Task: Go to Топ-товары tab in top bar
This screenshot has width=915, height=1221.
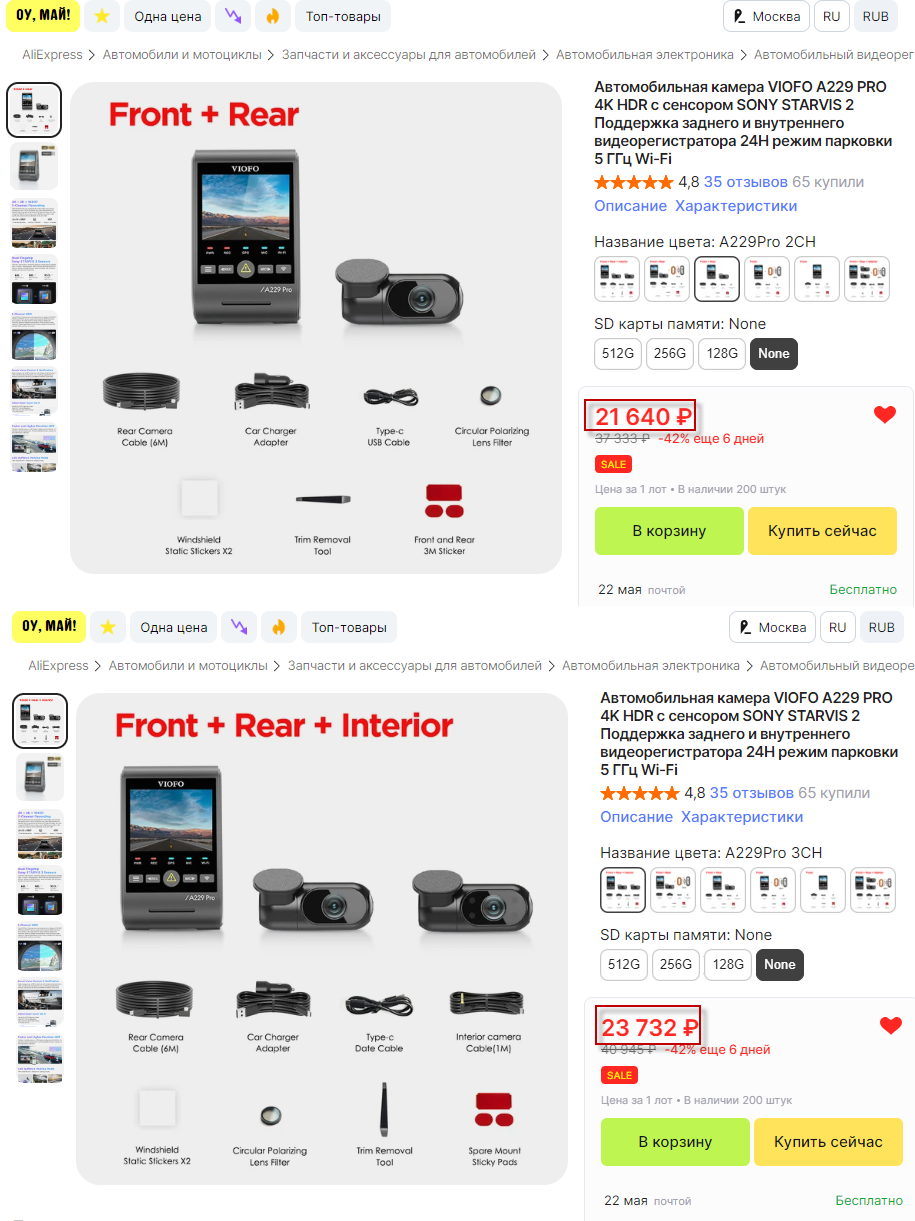Action: [x=343, y=16]
